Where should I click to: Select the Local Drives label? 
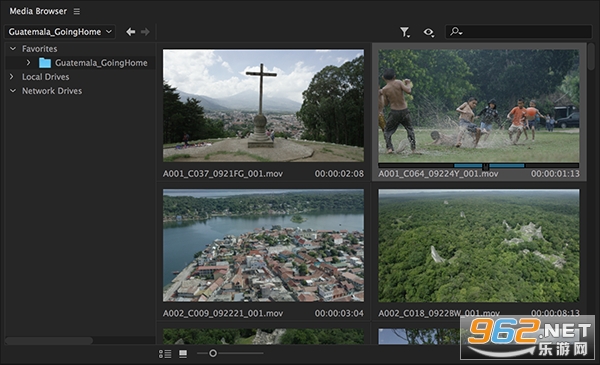pyautogui.click(x=46, y=77)
